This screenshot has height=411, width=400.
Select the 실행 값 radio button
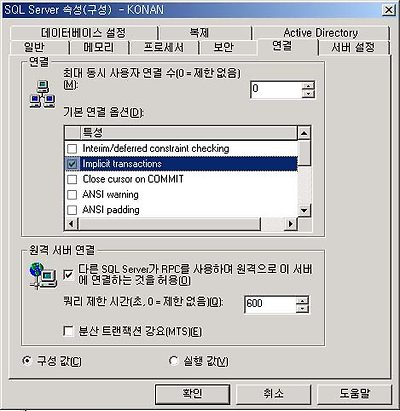click(x=174, y=361)
